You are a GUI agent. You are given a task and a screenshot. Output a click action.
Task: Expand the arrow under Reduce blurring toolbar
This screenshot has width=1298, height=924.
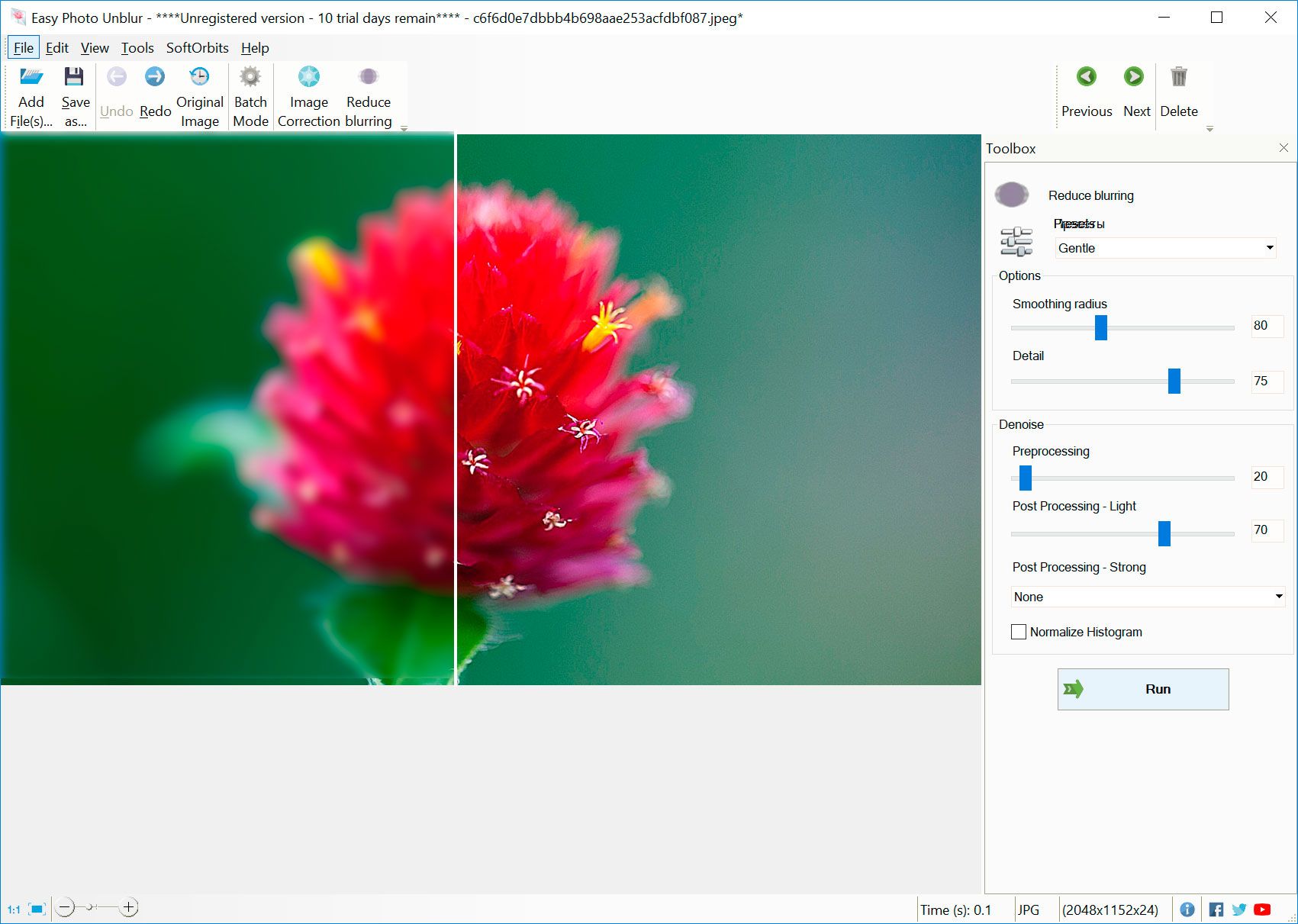[404, 128]
